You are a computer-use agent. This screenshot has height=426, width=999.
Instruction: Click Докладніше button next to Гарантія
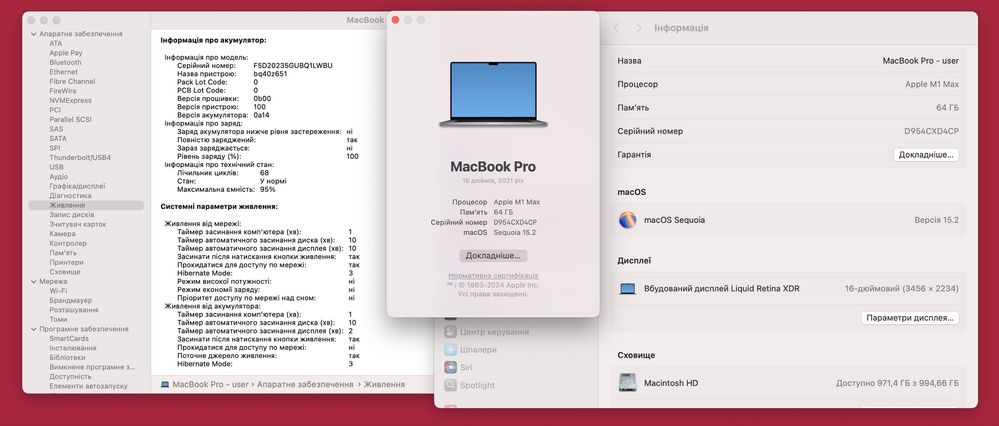[x=926, y=155]
